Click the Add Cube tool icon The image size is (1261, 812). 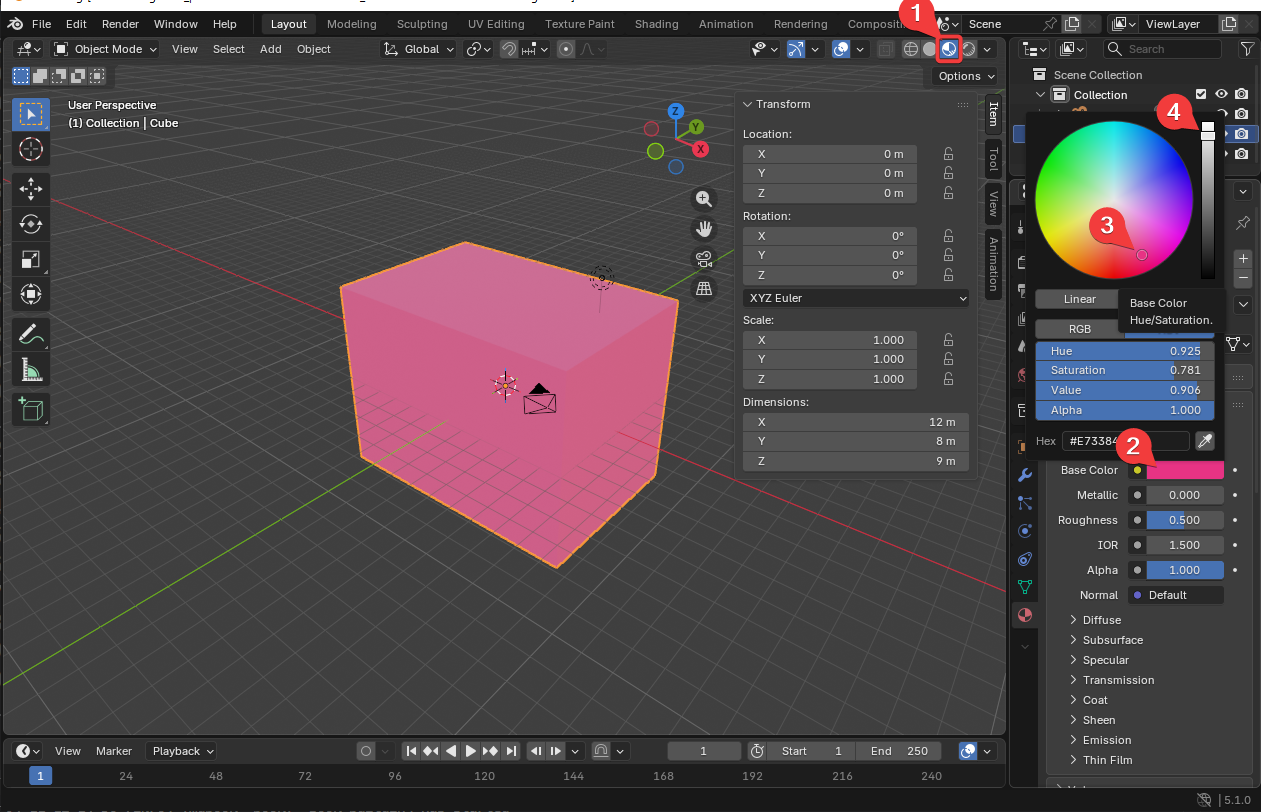point(31,409)
